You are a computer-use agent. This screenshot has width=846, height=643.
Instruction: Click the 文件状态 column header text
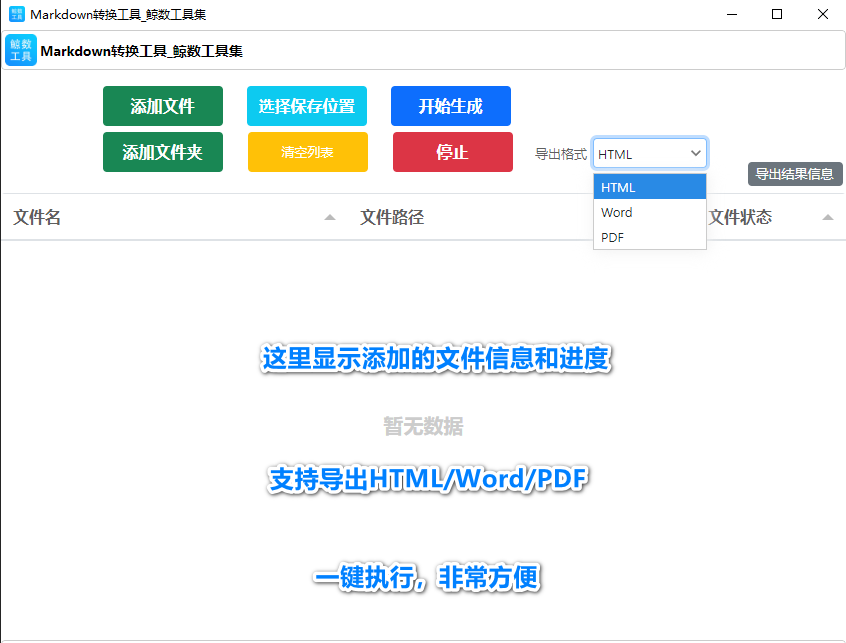pyautogui.click(x=740, y=217)
